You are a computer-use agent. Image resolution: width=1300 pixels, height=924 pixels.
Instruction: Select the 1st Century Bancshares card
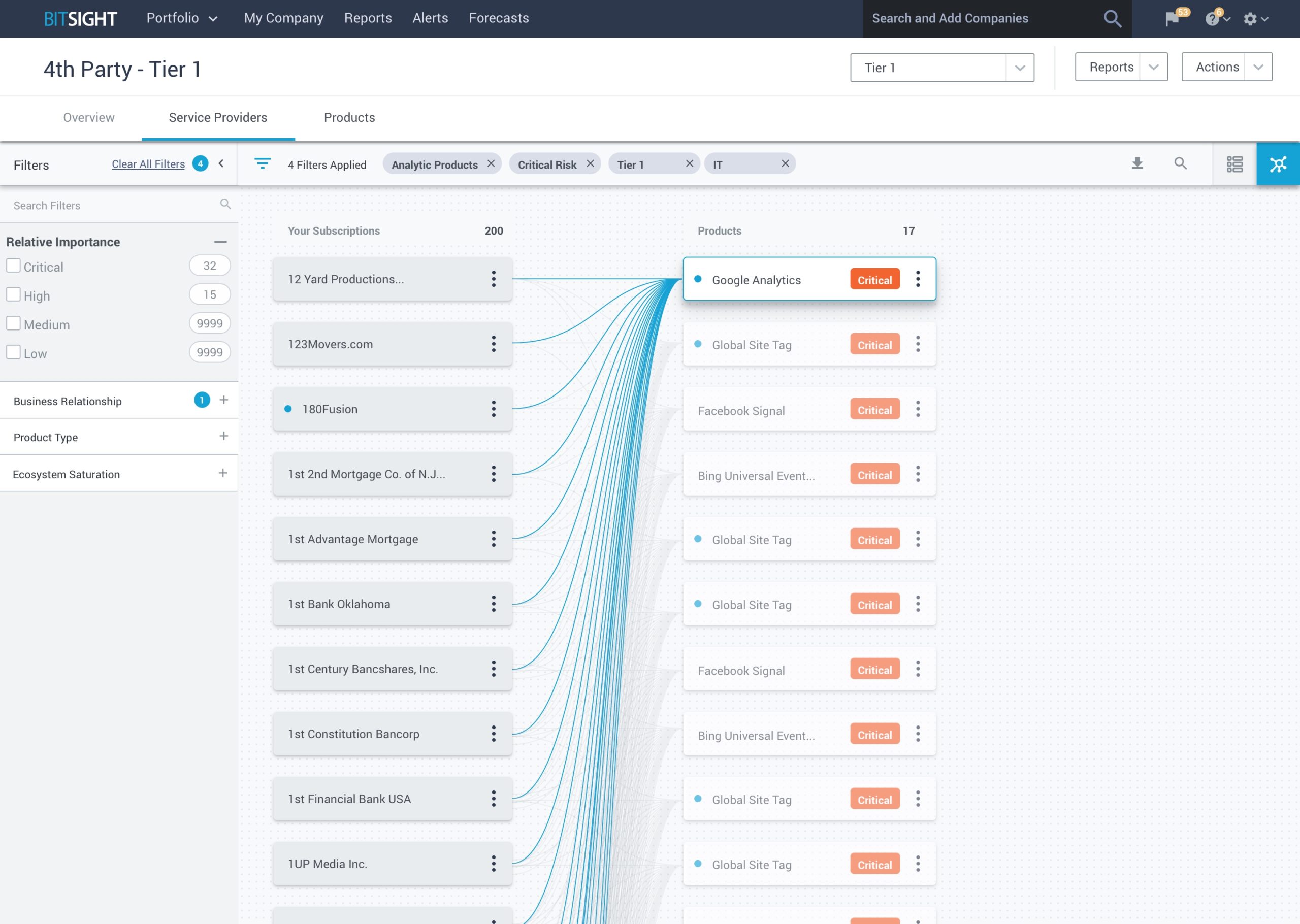tap(393, 669)
